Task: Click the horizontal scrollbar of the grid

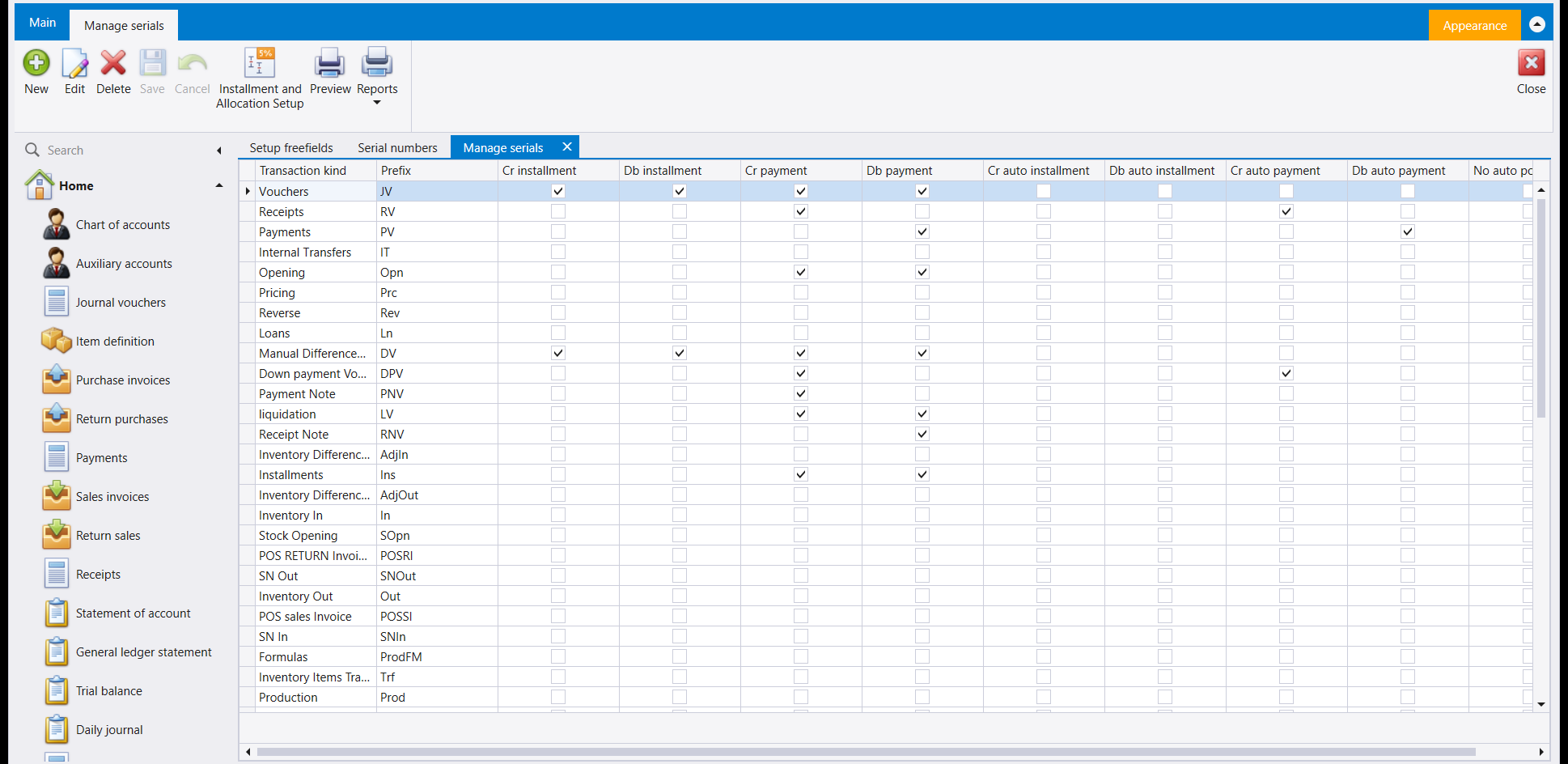Action: tap(866, 752)
